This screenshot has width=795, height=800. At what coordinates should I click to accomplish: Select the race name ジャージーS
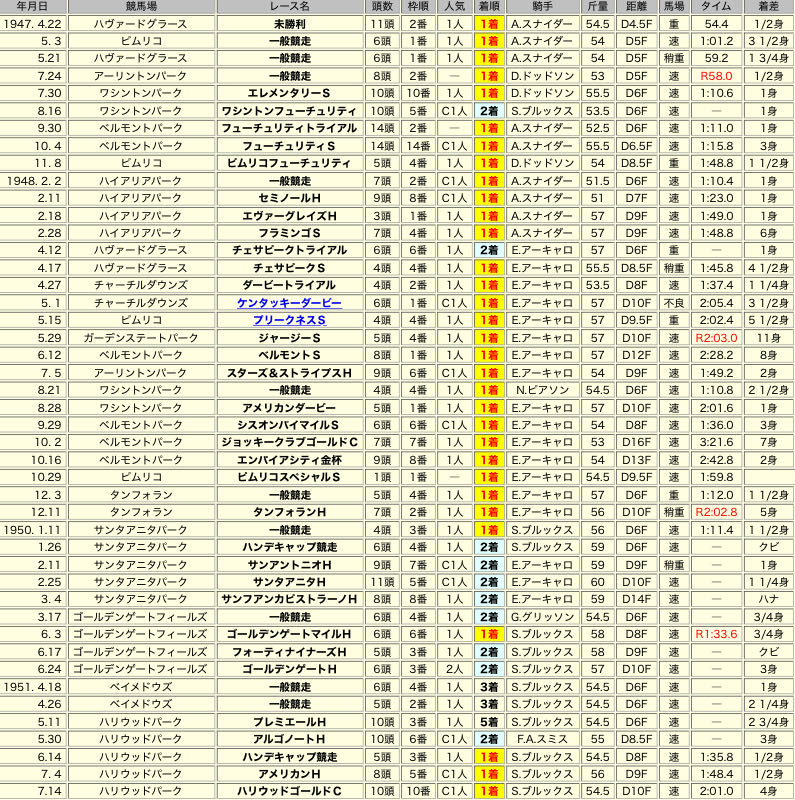pyautogui.click(x=289, y=338)
